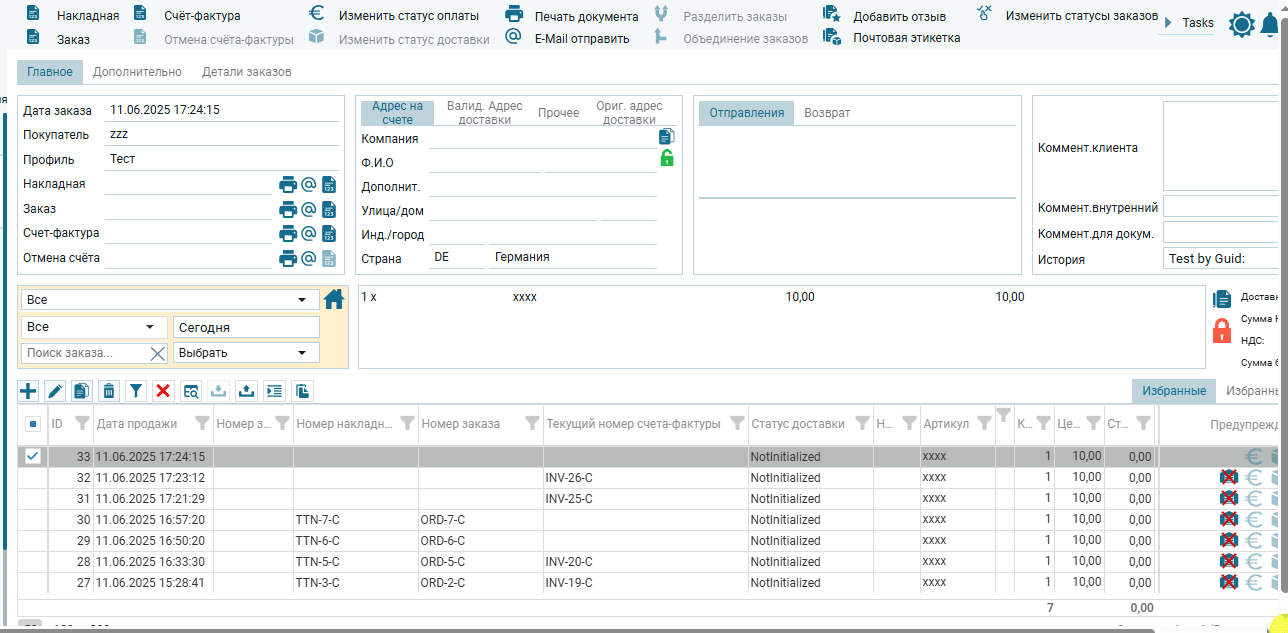Click the print icon next to Накладная field
This screenshot has height=633, width=1288.
[x=288, y=184]
